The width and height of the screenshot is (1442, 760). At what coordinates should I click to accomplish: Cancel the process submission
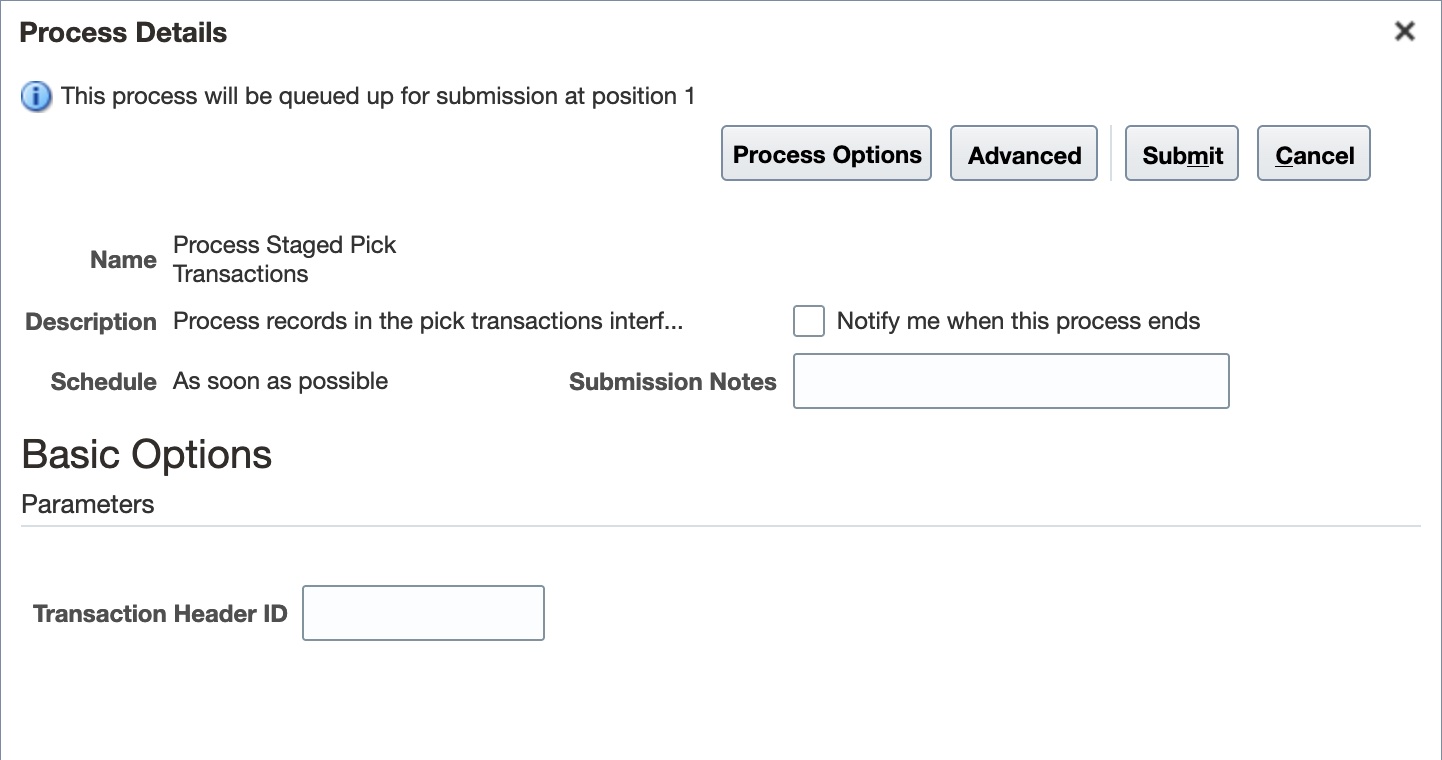pyautogui.click(x=1313, y=154)
